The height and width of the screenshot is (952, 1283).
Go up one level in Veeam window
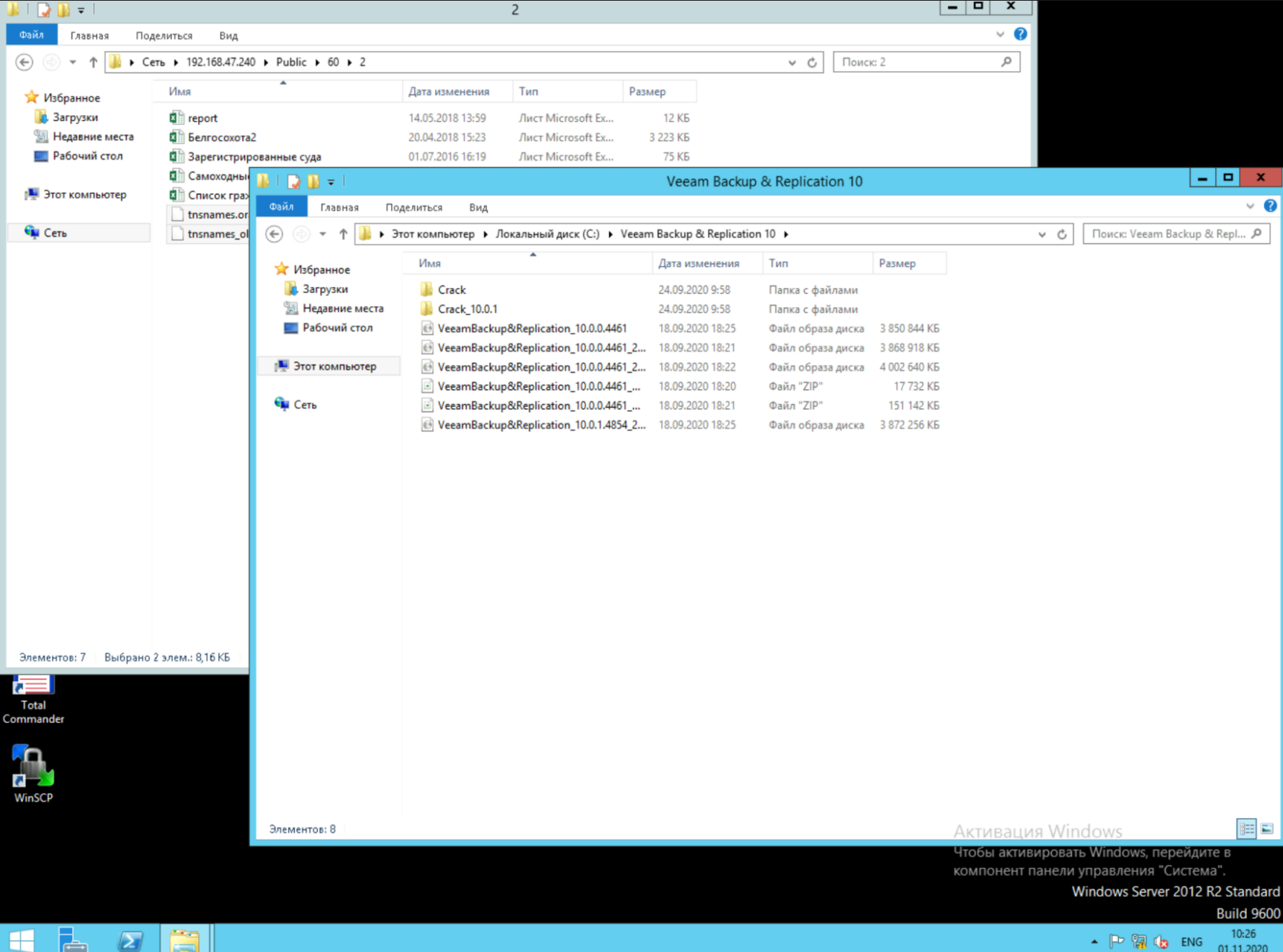coord(343,234)
